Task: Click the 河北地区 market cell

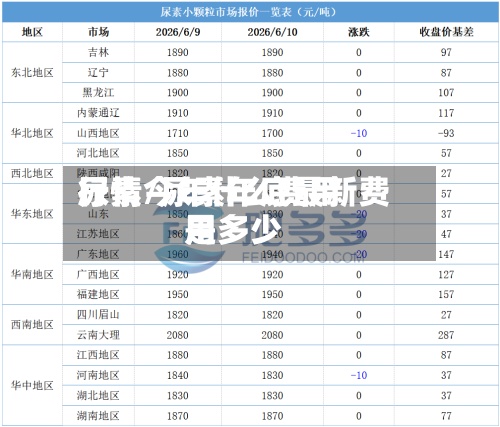Action: pyautogui.click(x=98, y=153)
